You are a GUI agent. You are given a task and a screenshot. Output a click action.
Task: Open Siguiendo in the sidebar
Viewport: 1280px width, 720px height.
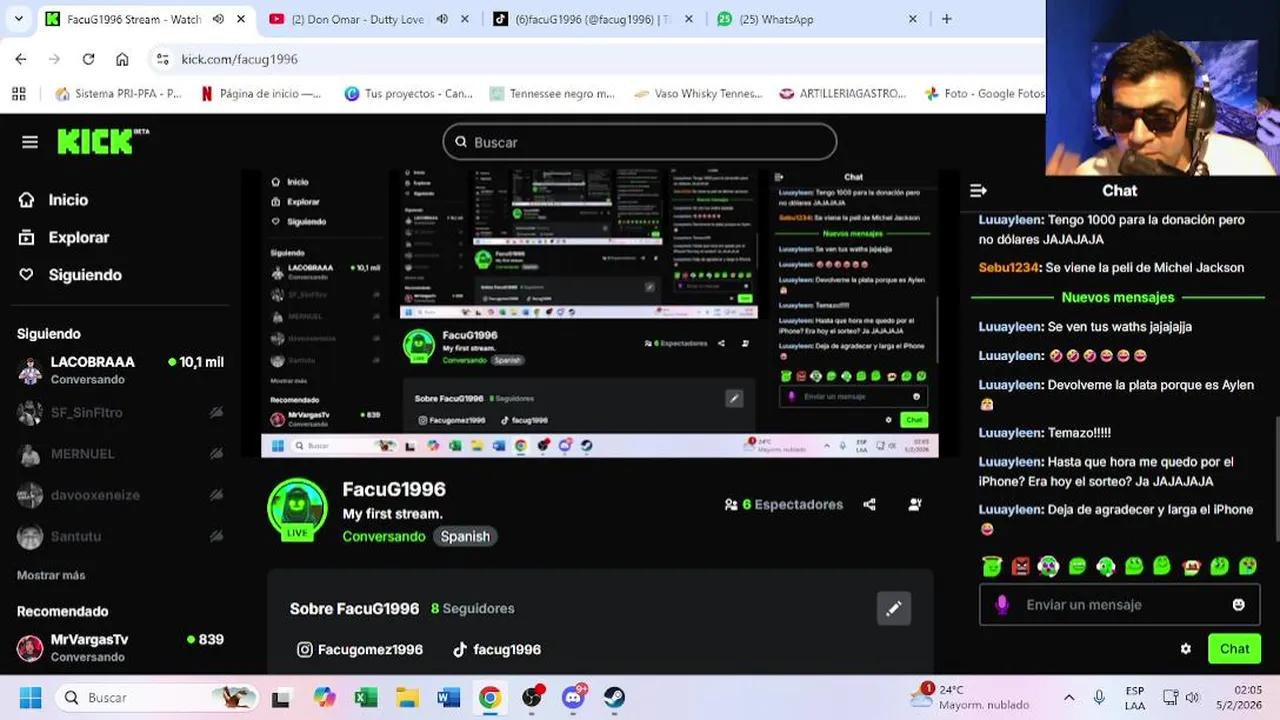[x=70, y=275]
